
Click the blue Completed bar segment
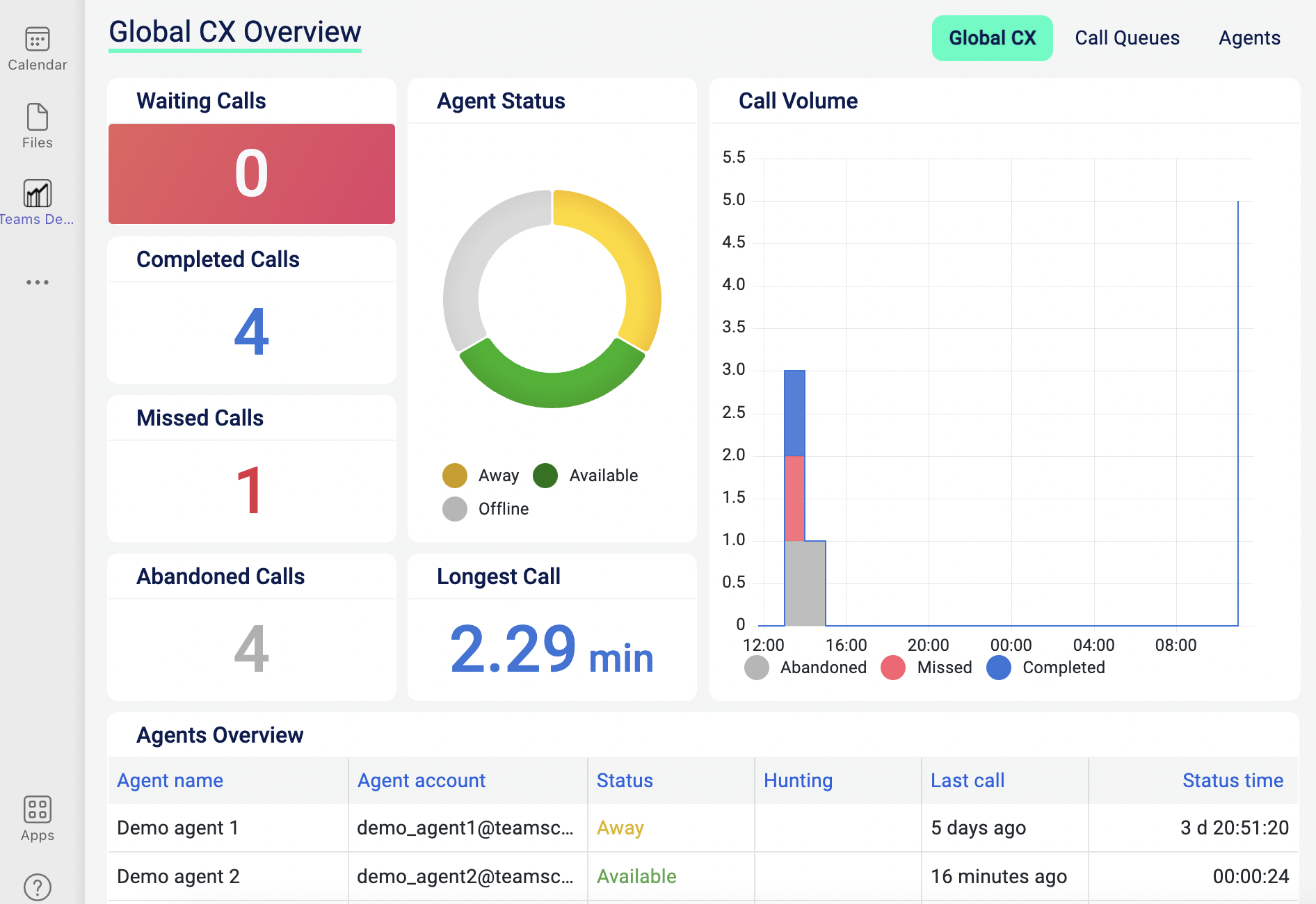(794, 413)
